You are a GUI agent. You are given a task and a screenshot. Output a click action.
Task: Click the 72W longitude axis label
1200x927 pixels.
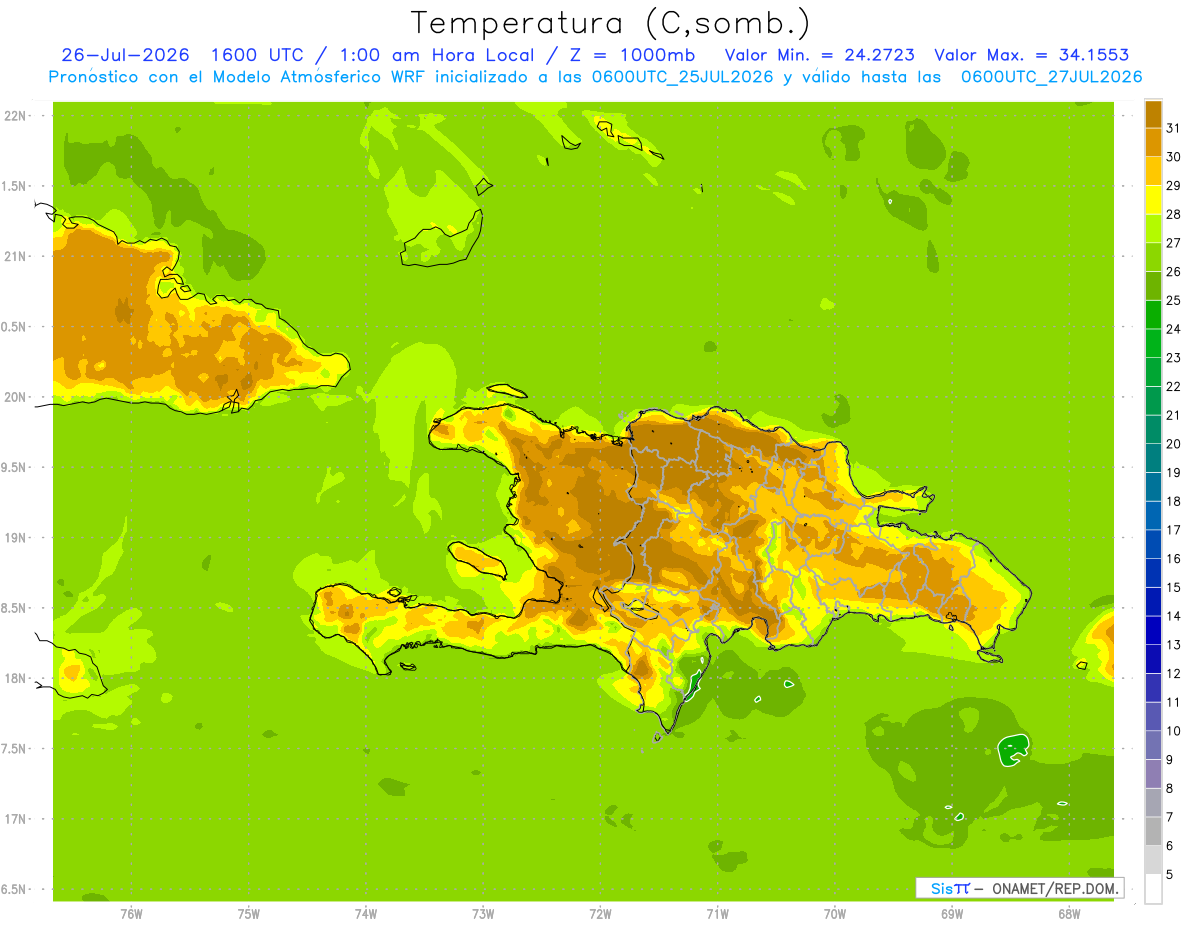click(600, 914)
